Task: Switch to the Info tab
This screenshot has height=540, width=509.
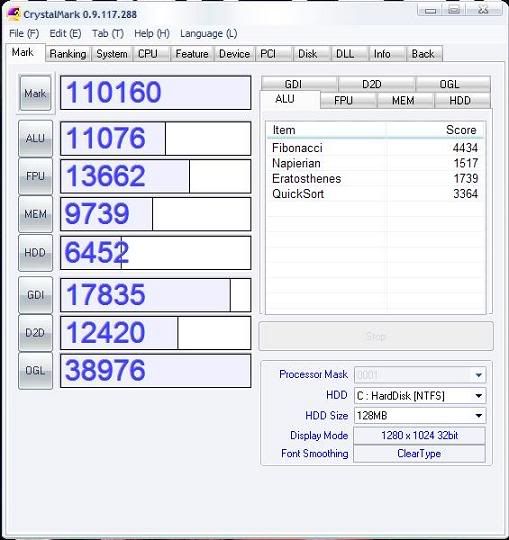Action: click(x=387, y=54)
